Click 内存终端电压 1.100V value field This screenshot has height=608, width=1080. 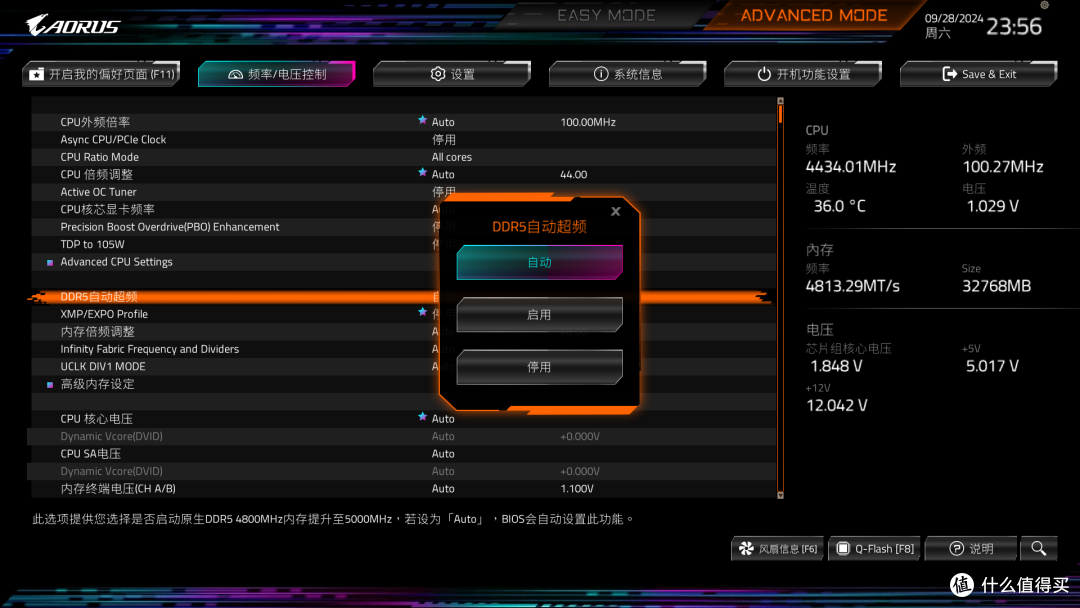577,489
